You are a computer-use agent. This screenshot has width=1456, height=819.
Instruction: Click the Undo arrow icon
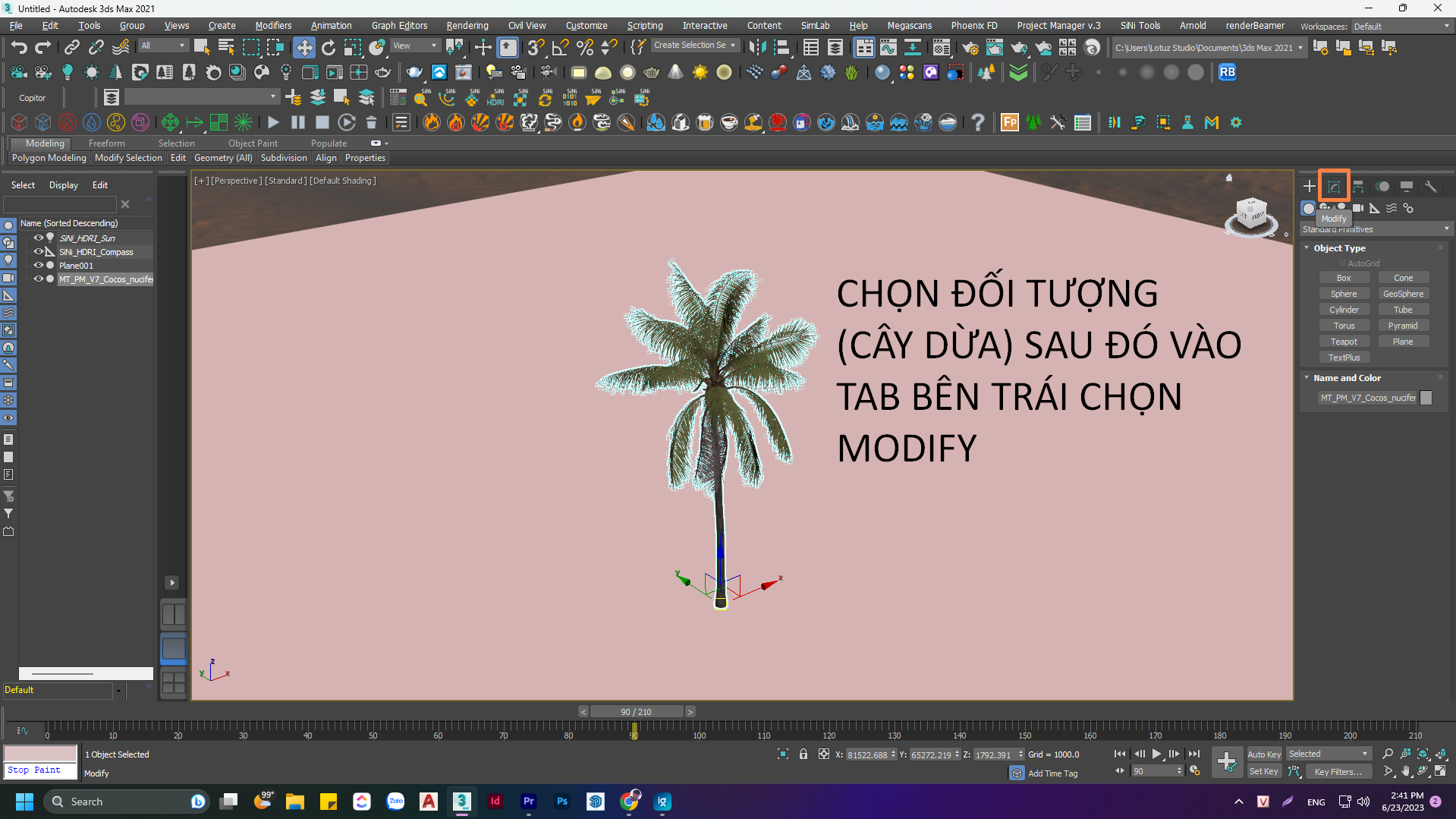tap(19, 48)
